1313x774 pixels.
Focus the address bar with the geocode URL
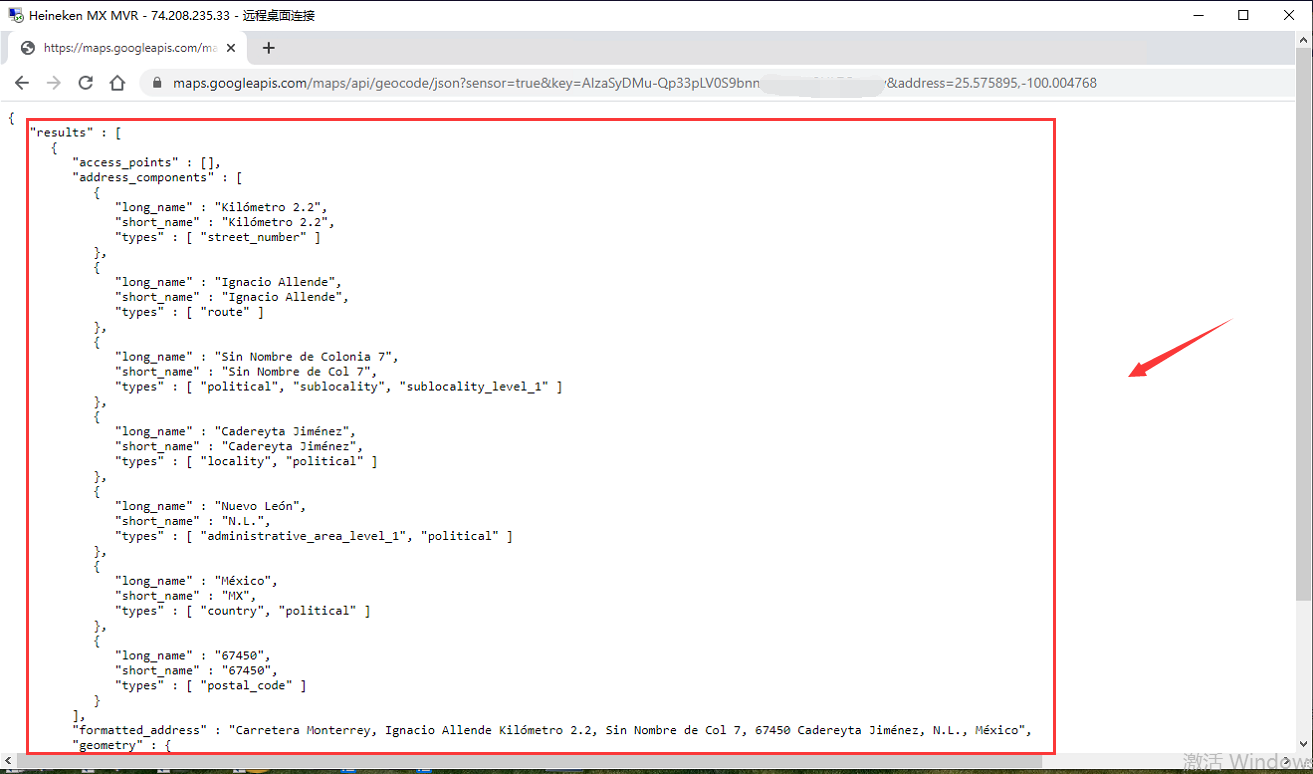(x=634, y=83)
